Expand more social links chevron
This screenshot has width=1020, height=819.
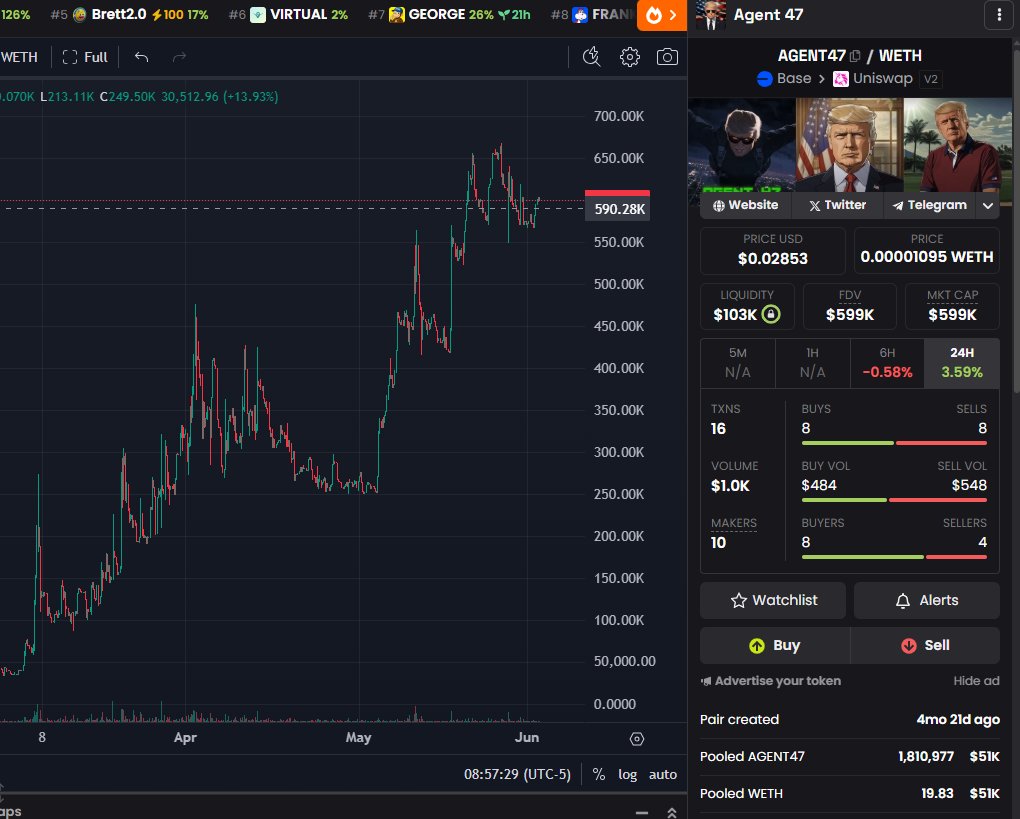coord(987,206)
